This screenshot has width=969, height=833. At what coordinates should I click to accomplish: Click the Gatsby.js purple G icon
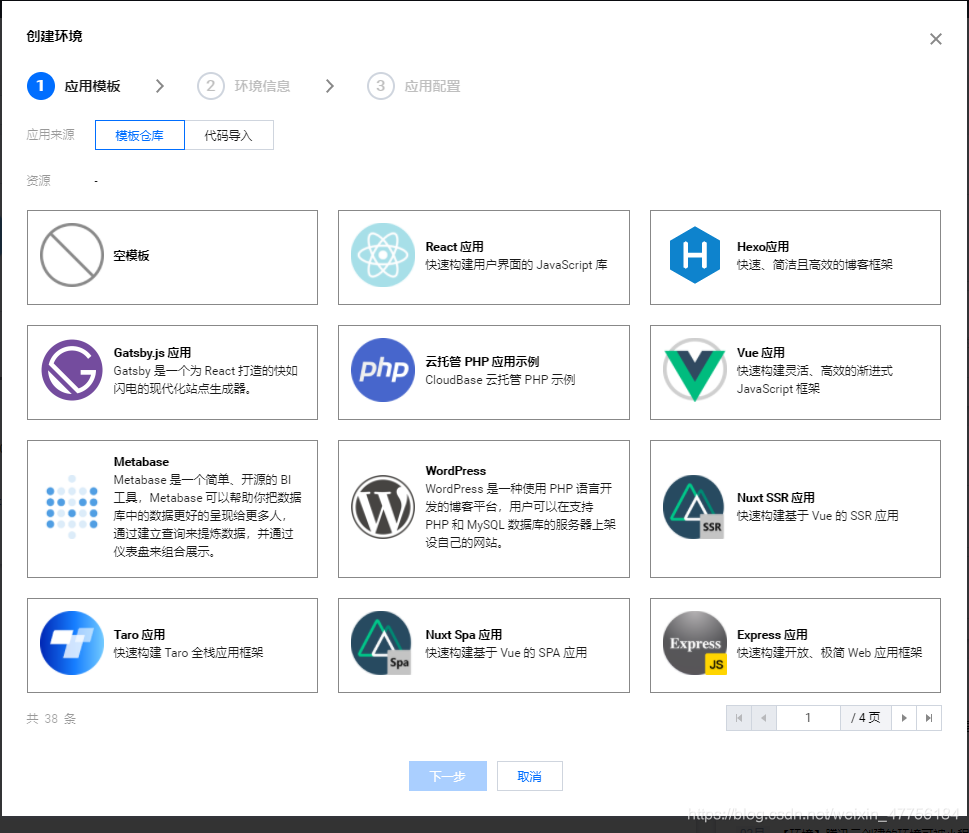(72, 370)
